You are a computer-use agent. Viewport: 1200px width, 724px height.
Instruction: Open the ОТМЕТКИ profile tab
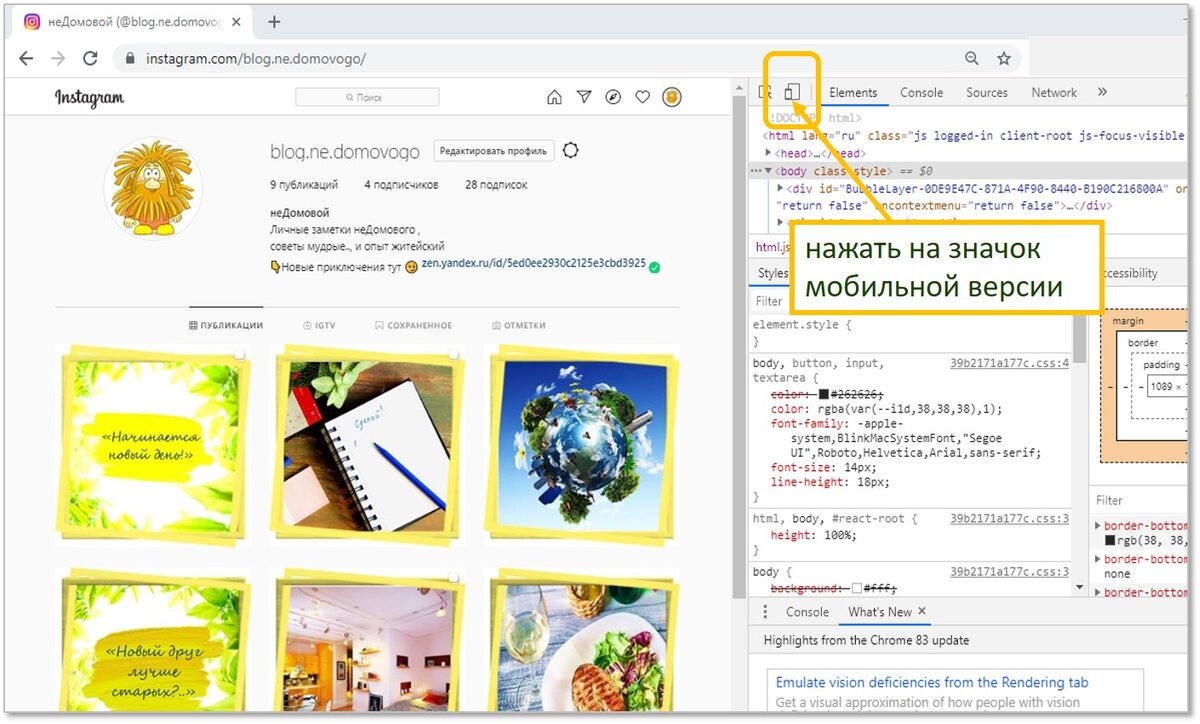518,325
